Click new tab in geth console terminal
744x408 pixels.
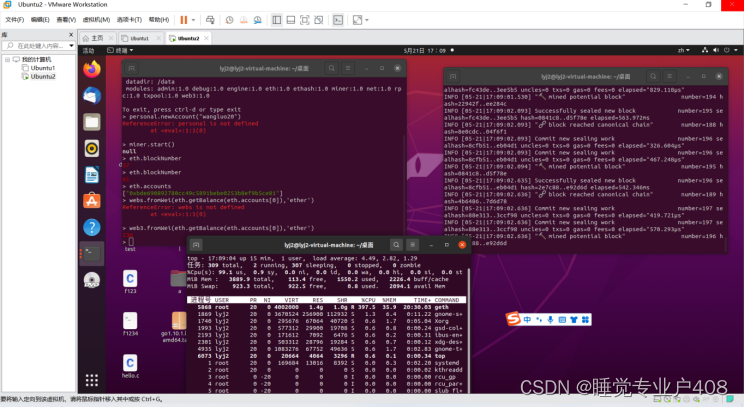click(x=131, y=68)
